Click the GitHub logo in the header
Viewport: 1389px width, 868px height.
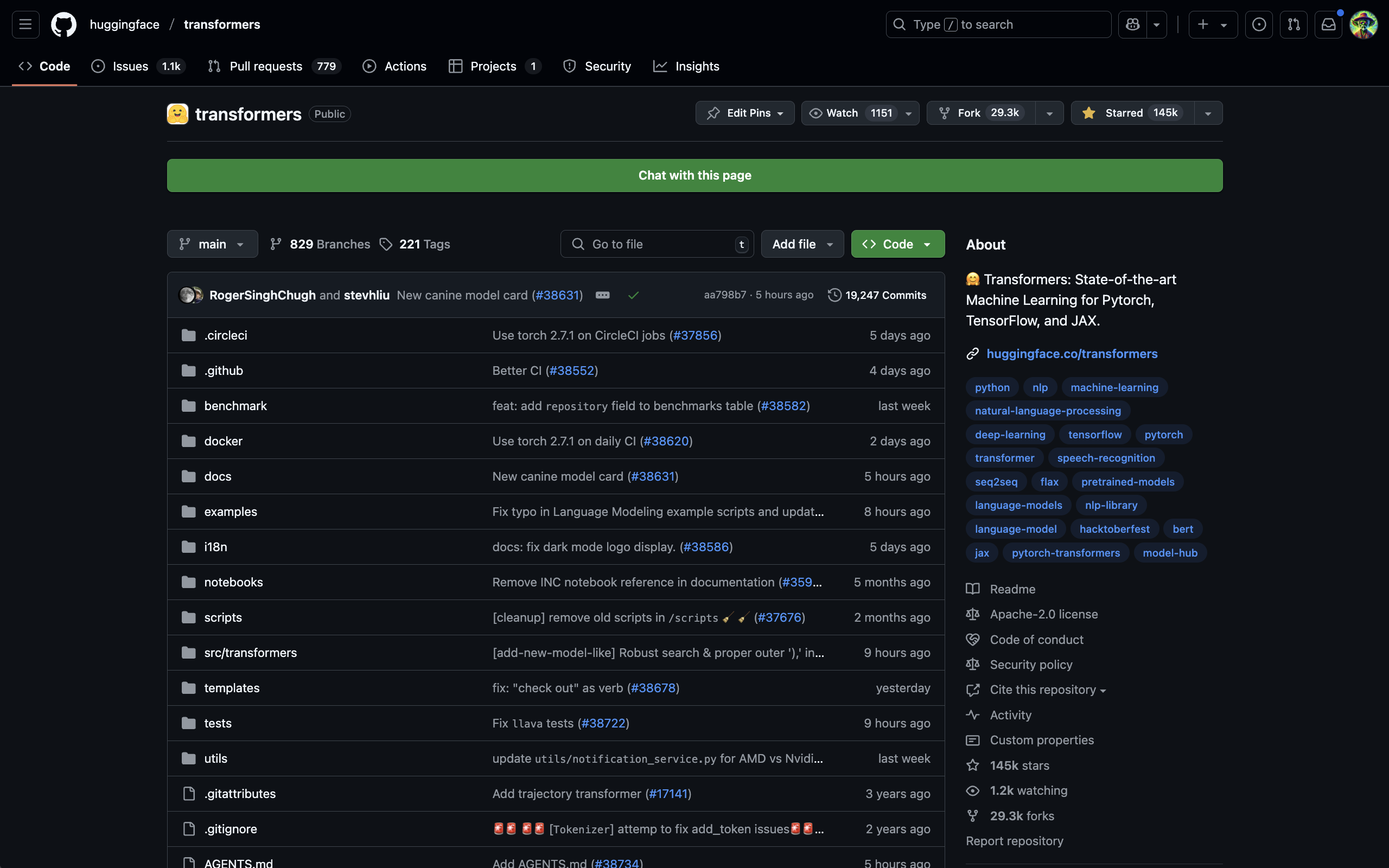63,24
